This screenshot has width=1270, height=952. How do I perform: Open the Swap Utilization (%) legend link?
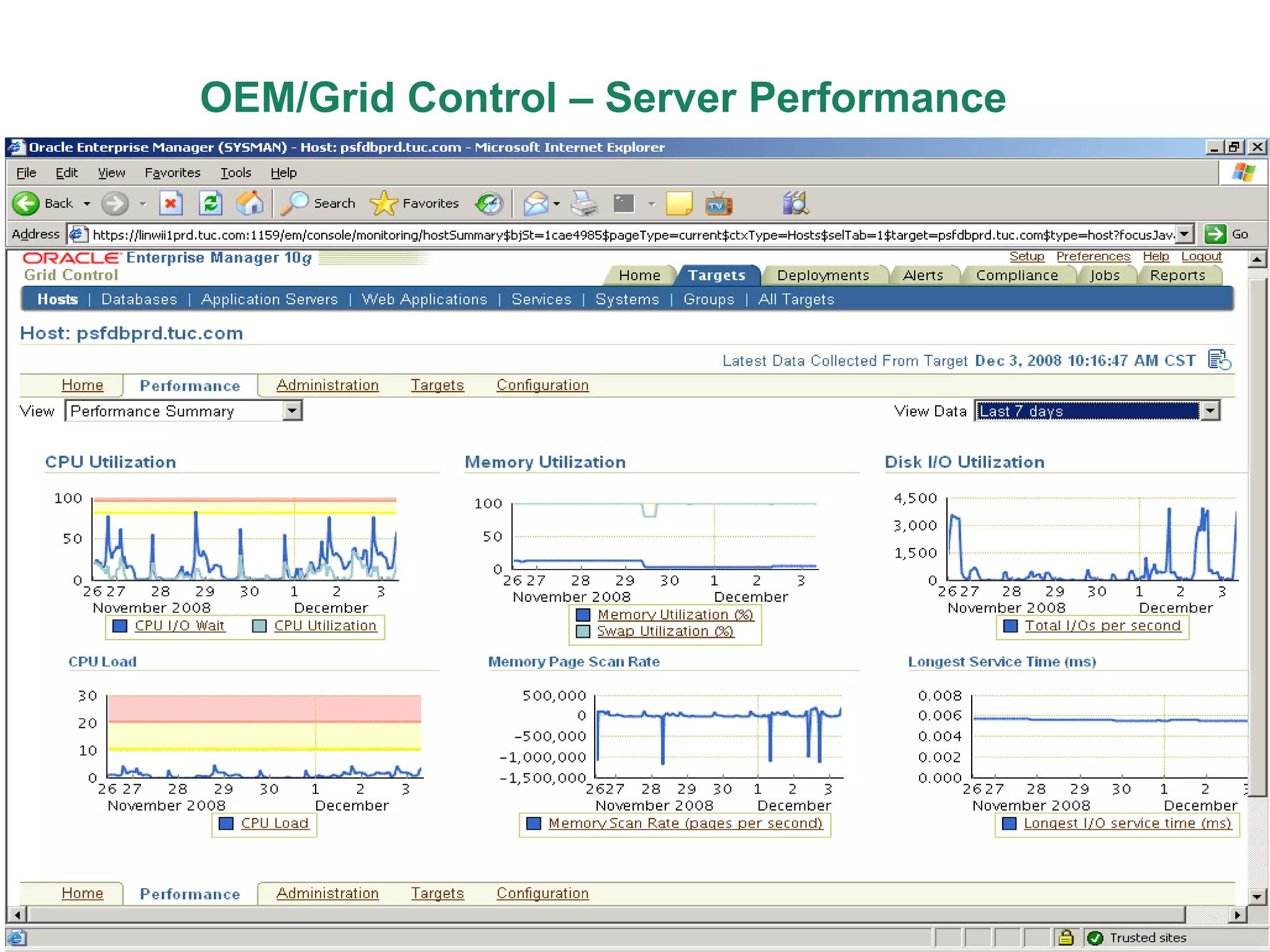(665, 631)
